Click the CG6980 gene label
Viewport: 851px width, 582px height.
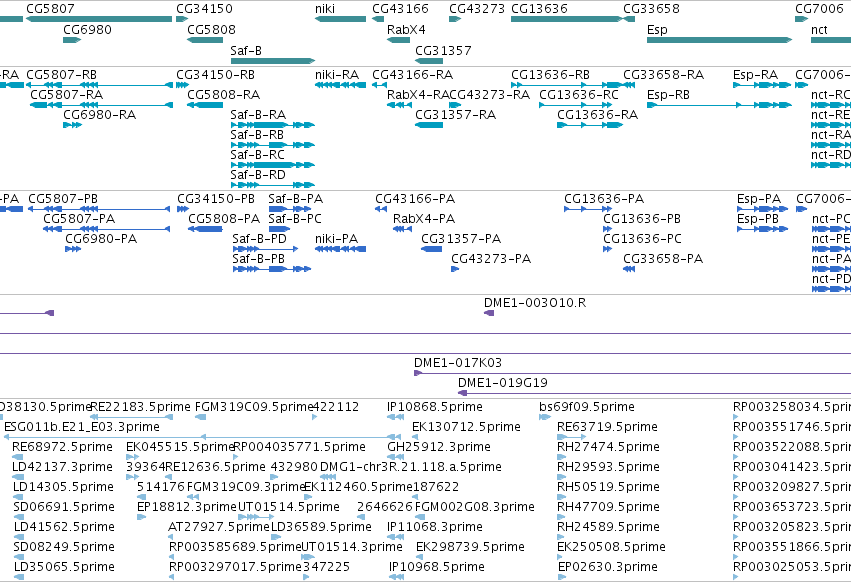click(87, 30)
